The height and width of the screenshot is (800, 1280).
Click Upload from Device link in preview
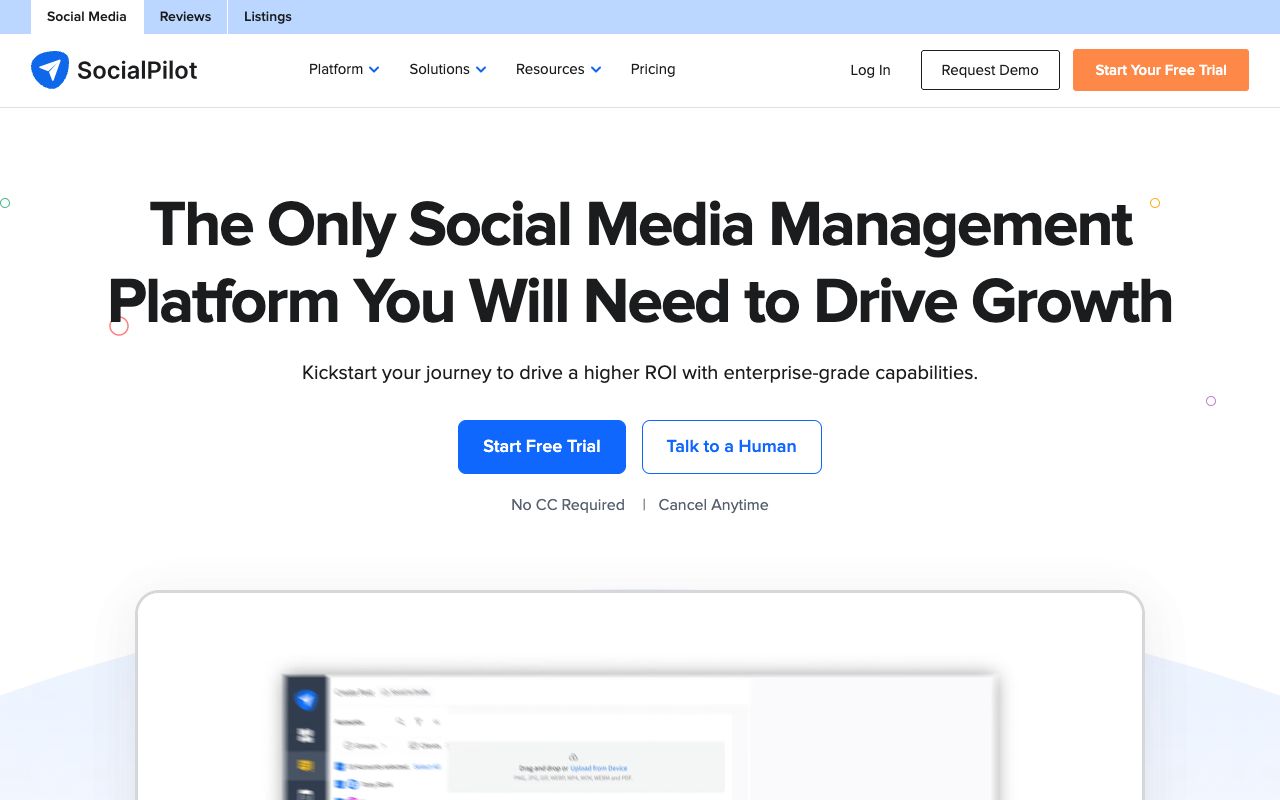tap(599, 768)
